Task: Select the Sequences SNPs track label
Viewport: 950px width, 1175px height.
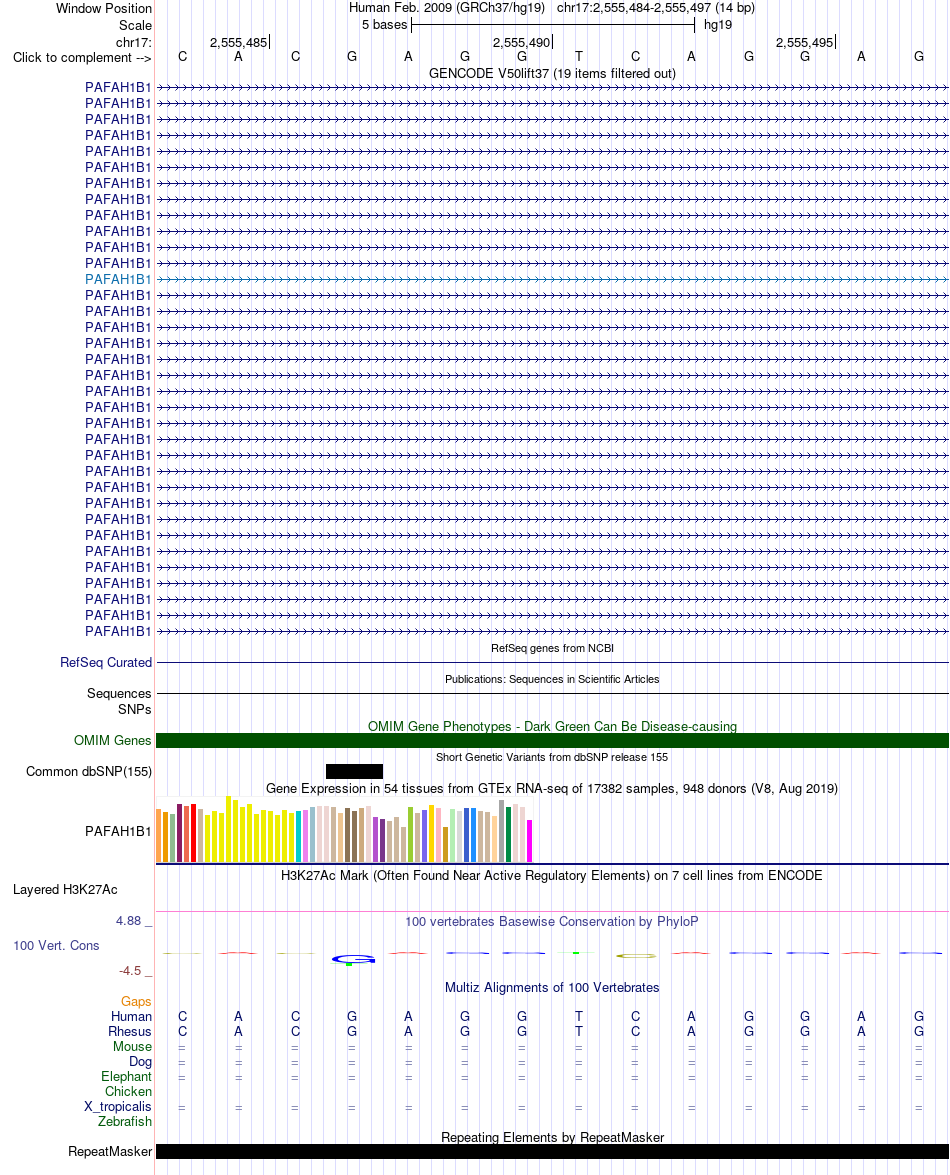Action: click(119, 701)
